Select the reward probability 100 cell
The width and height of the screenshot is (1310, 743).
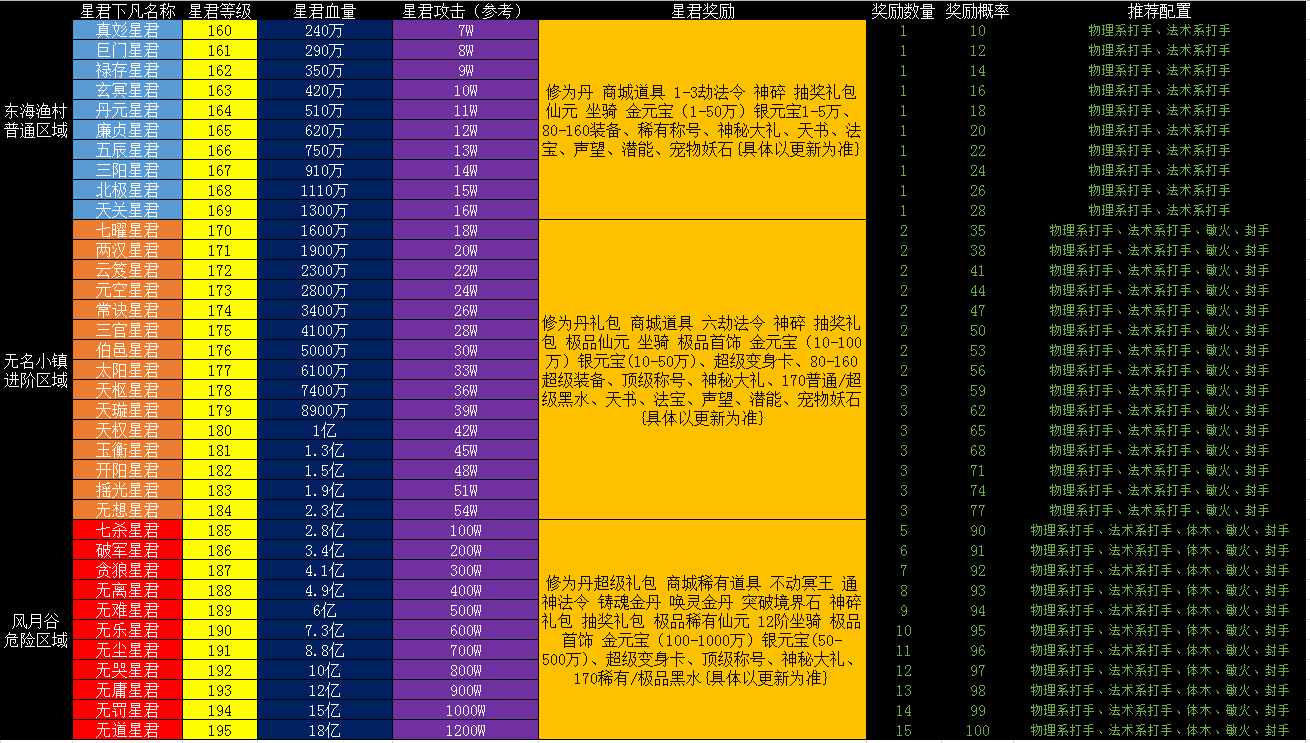click(977, 730)
